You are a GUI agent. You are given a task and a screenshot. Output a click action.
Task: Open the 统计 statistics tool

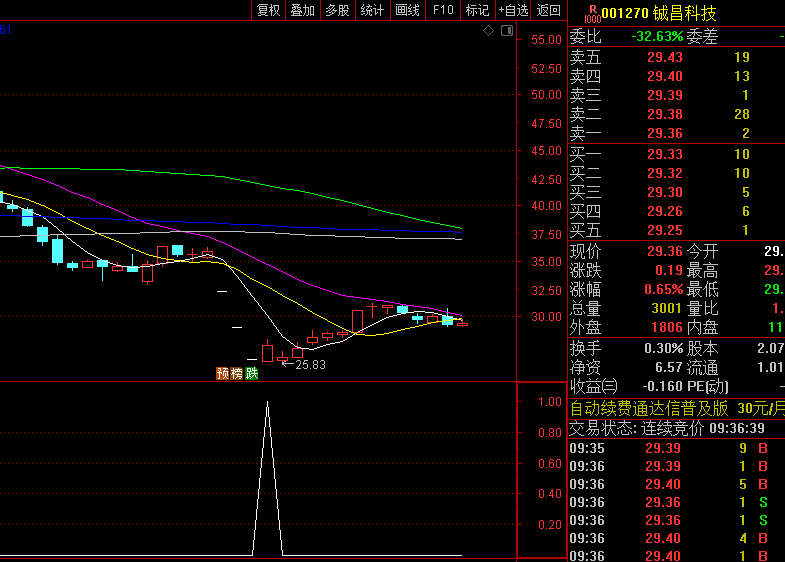[x=372, y=10]
